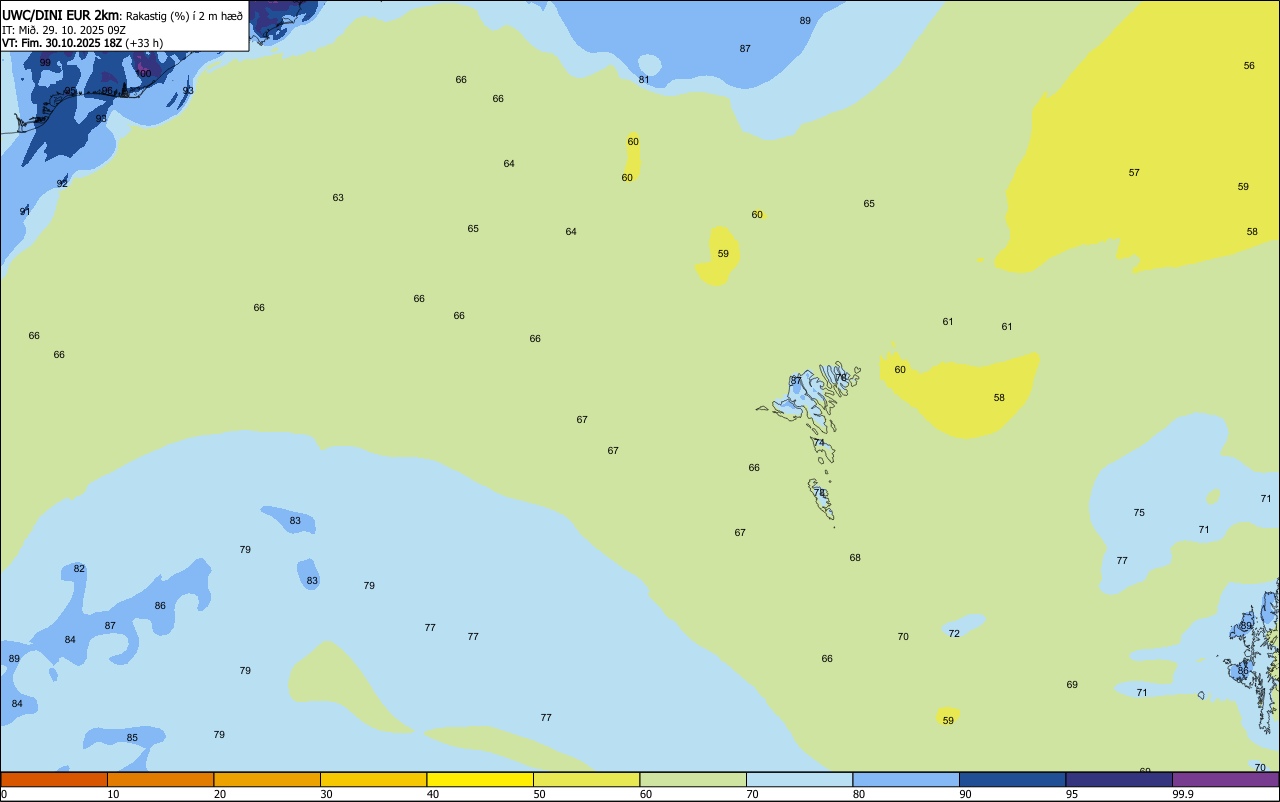
Task: Click the value 78 on the southern Faroe island
Action: point(819,492)
